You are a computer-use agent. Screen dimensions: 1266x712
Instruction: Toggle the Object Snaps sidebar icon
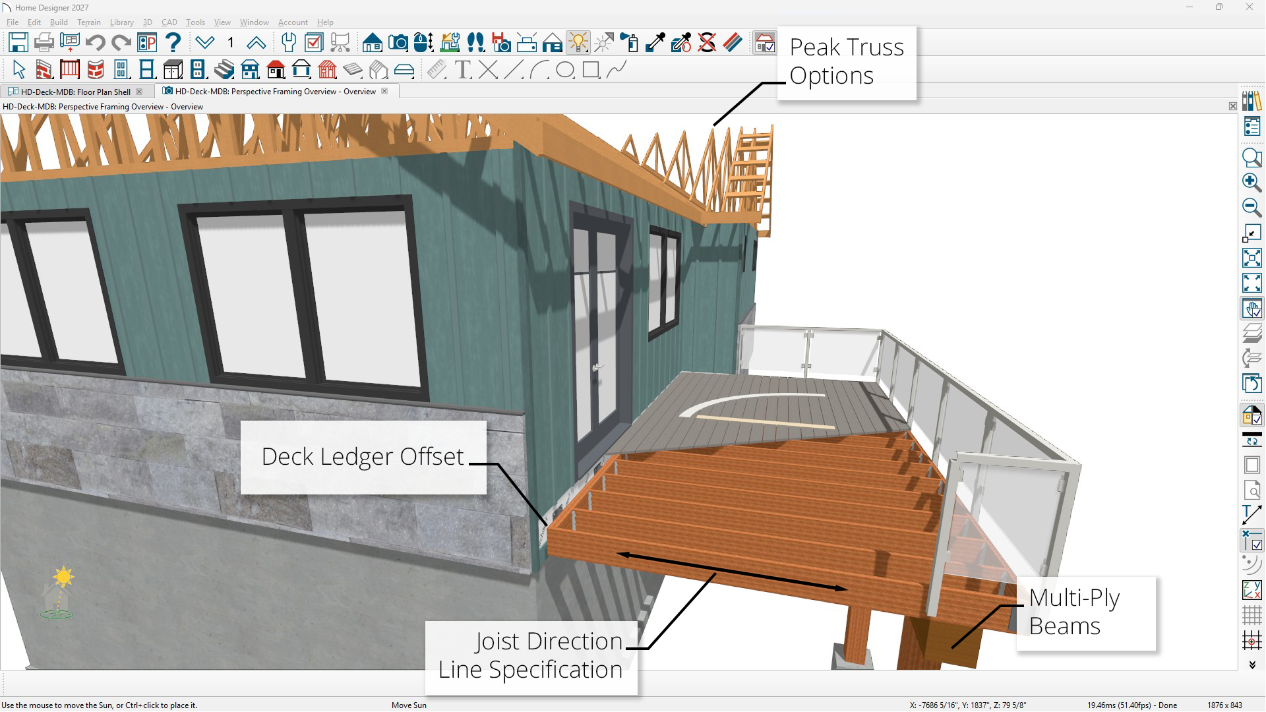(x=1251, y=540)
